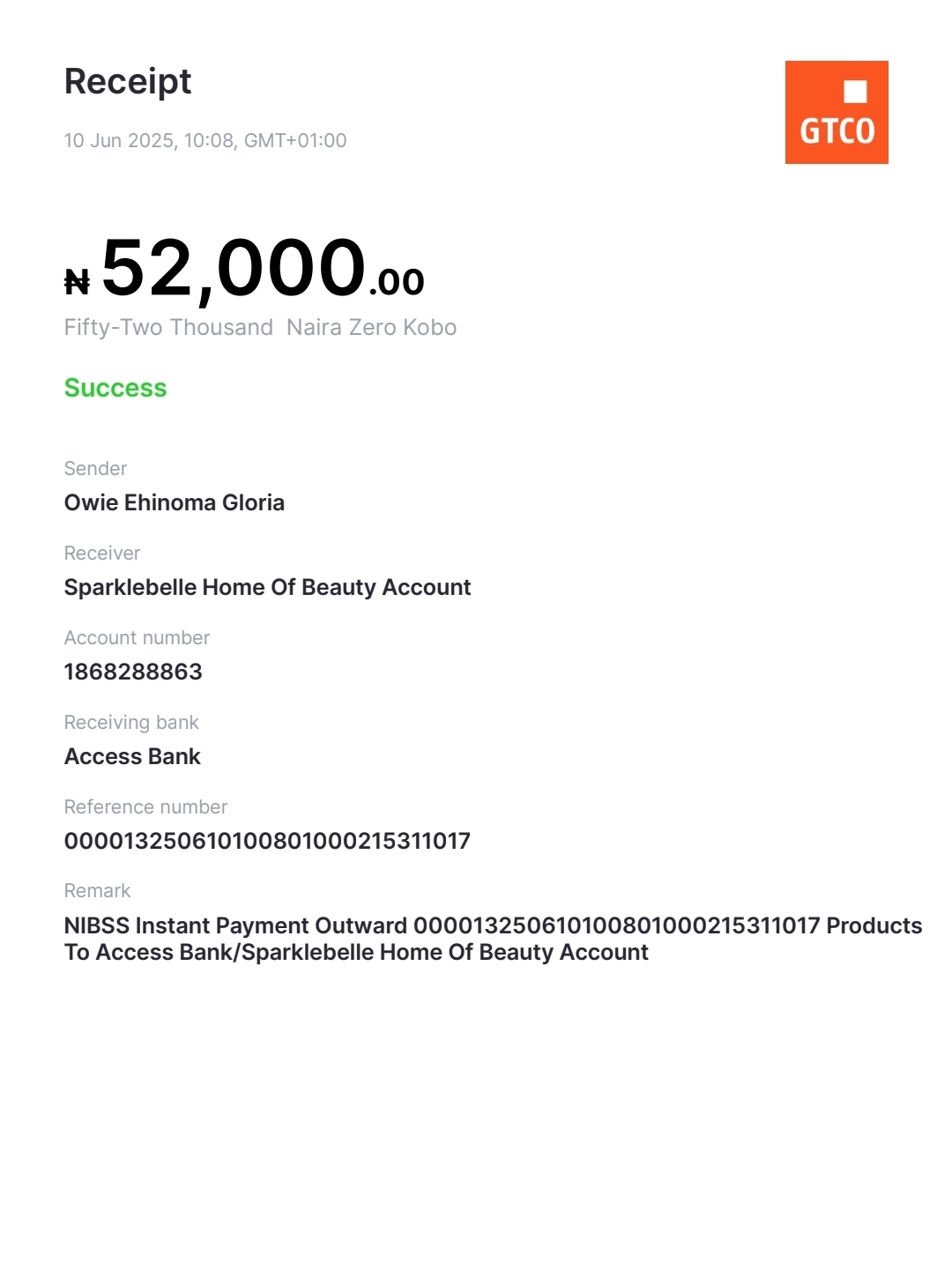Click the .00 kobo decimals
Image resolution: width=952 pixels, height=1263 pixels.
pos(397,282)
